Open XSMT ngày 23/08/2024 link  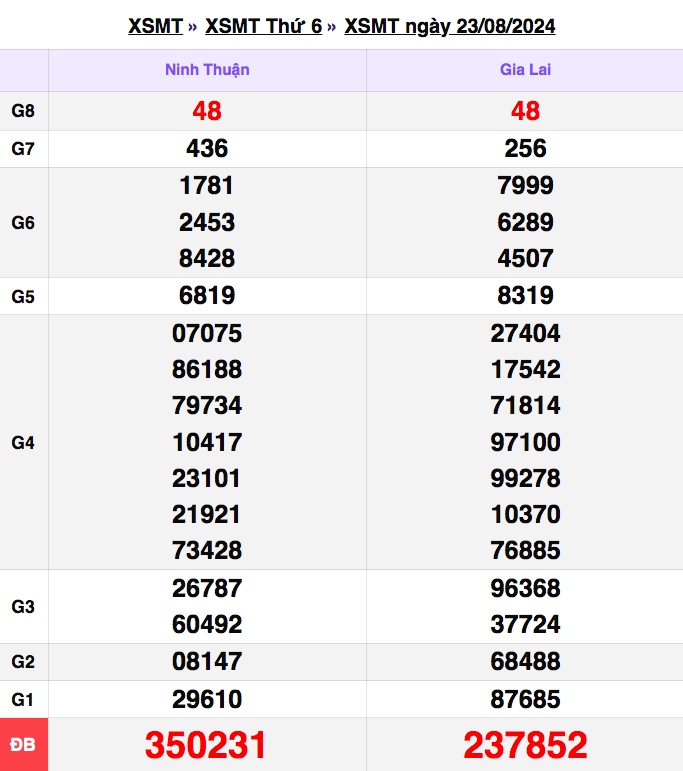450,26
